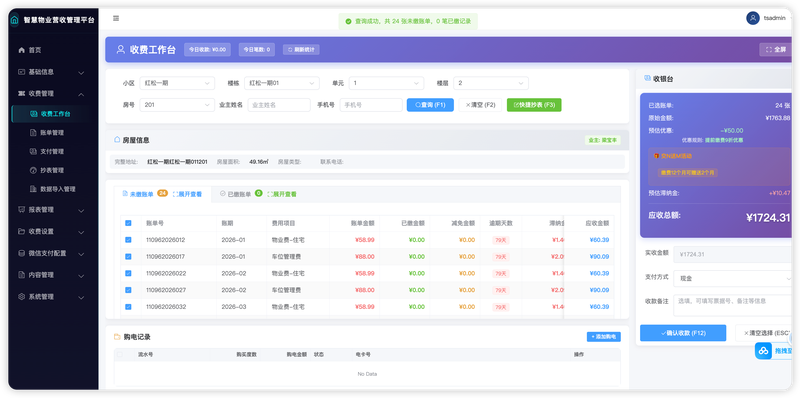This screenshot has height=398, width=800.
Task: Expand the 报表管理 sidebar menu
Action: pos(51,210)
